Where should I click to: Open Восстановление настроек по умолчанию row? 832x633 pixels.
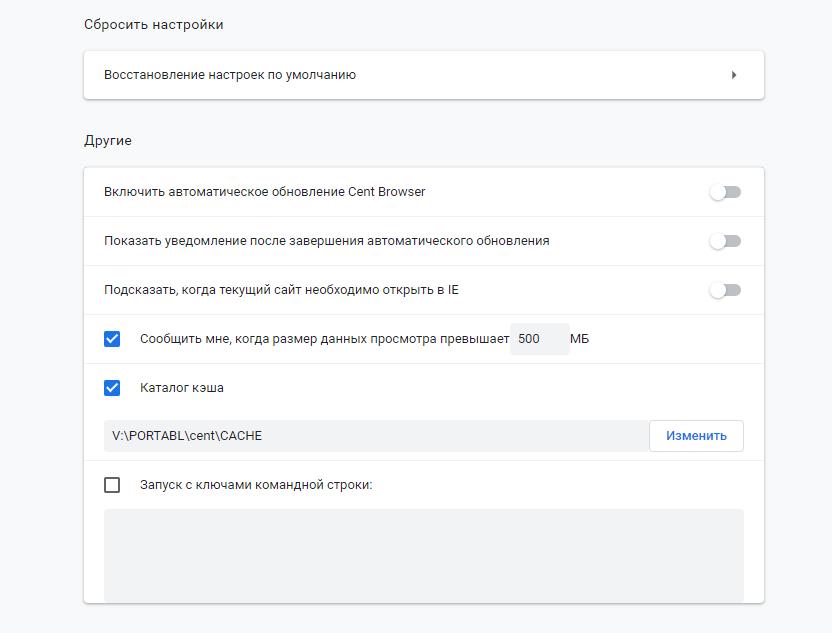point(424,75)
